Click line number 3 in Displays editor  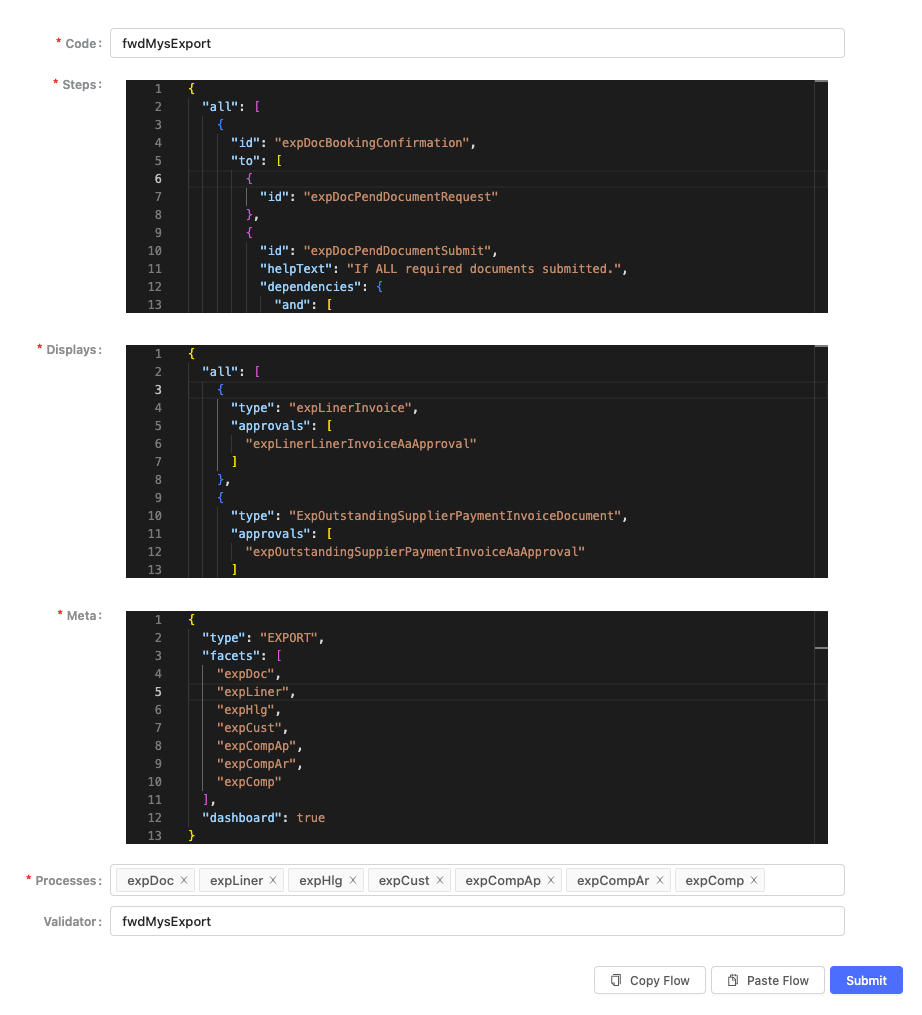pyautogui.click(x=158, y=390)
